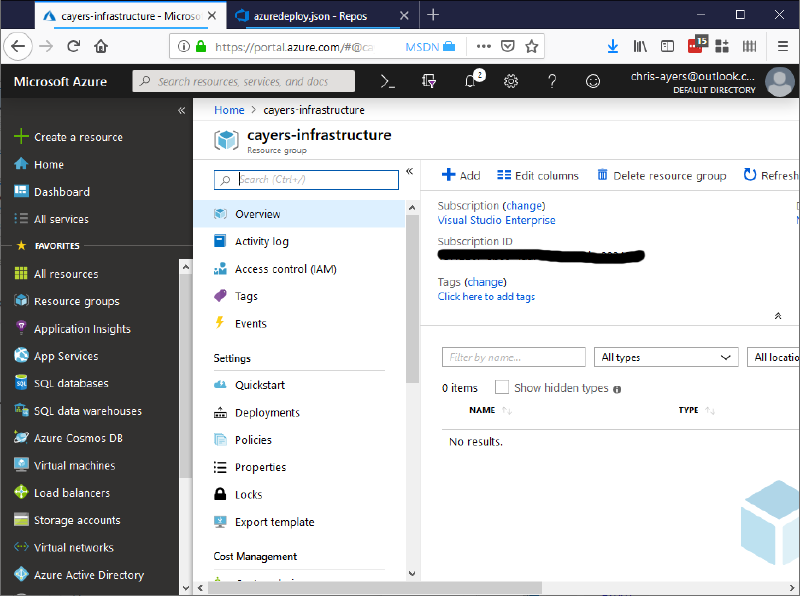Collapse the left Azure sidebar
The image size is (800, 596).
[x=181, y=110]
